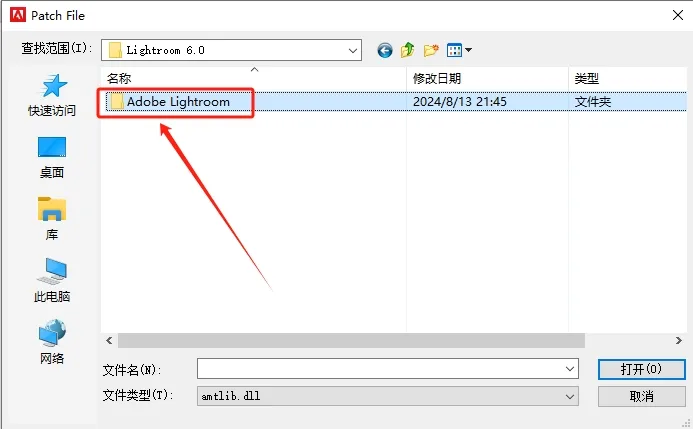Screen dimensions: 693x429
Task: Click the Open (打开) button
Action: click(641, 369)
